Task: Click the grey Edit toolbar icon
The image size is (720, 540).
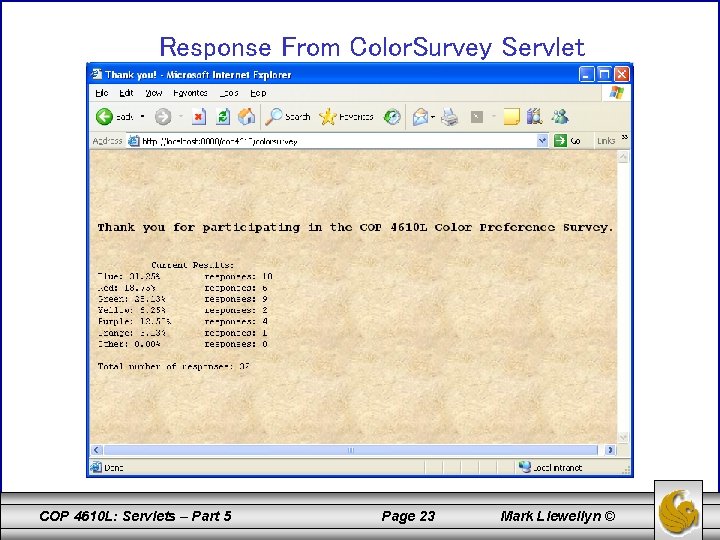Action: point(477,117)
